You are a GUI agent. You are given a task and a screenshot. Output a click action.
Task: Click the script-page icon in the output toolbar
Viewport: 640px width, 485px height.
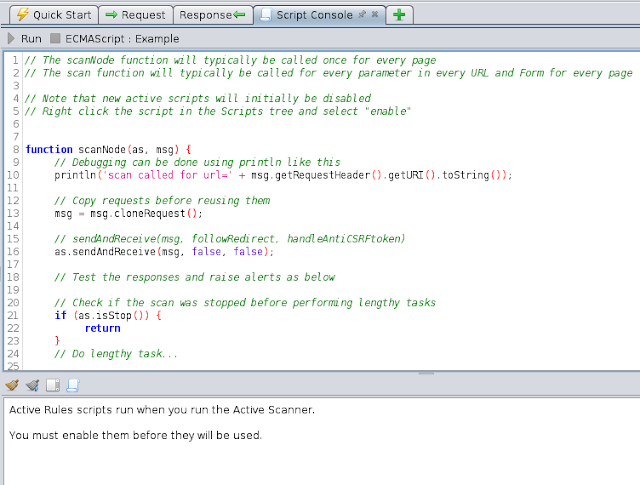(x=72, y=385)
